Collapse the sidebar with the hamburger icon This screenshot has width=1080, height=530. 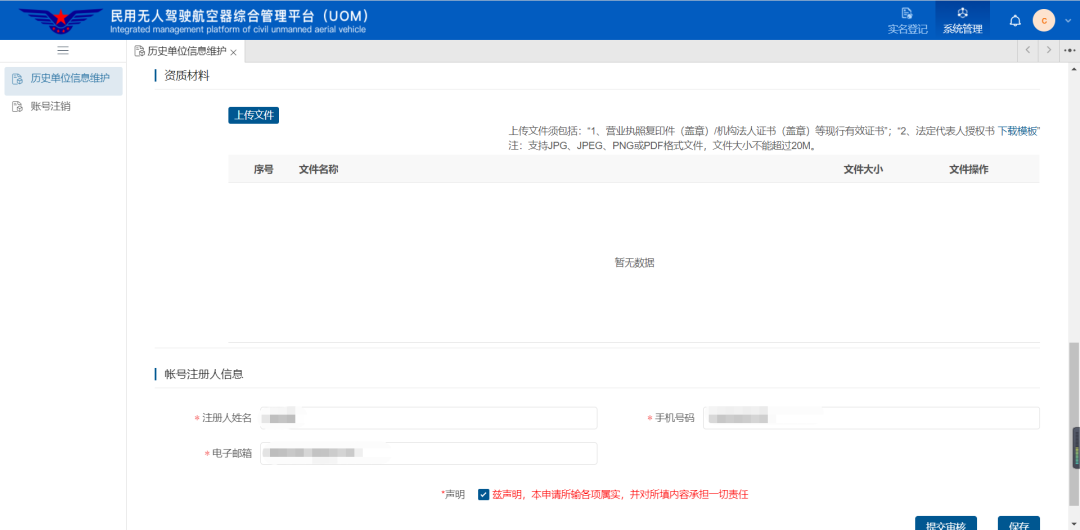(x=63, y=51)
